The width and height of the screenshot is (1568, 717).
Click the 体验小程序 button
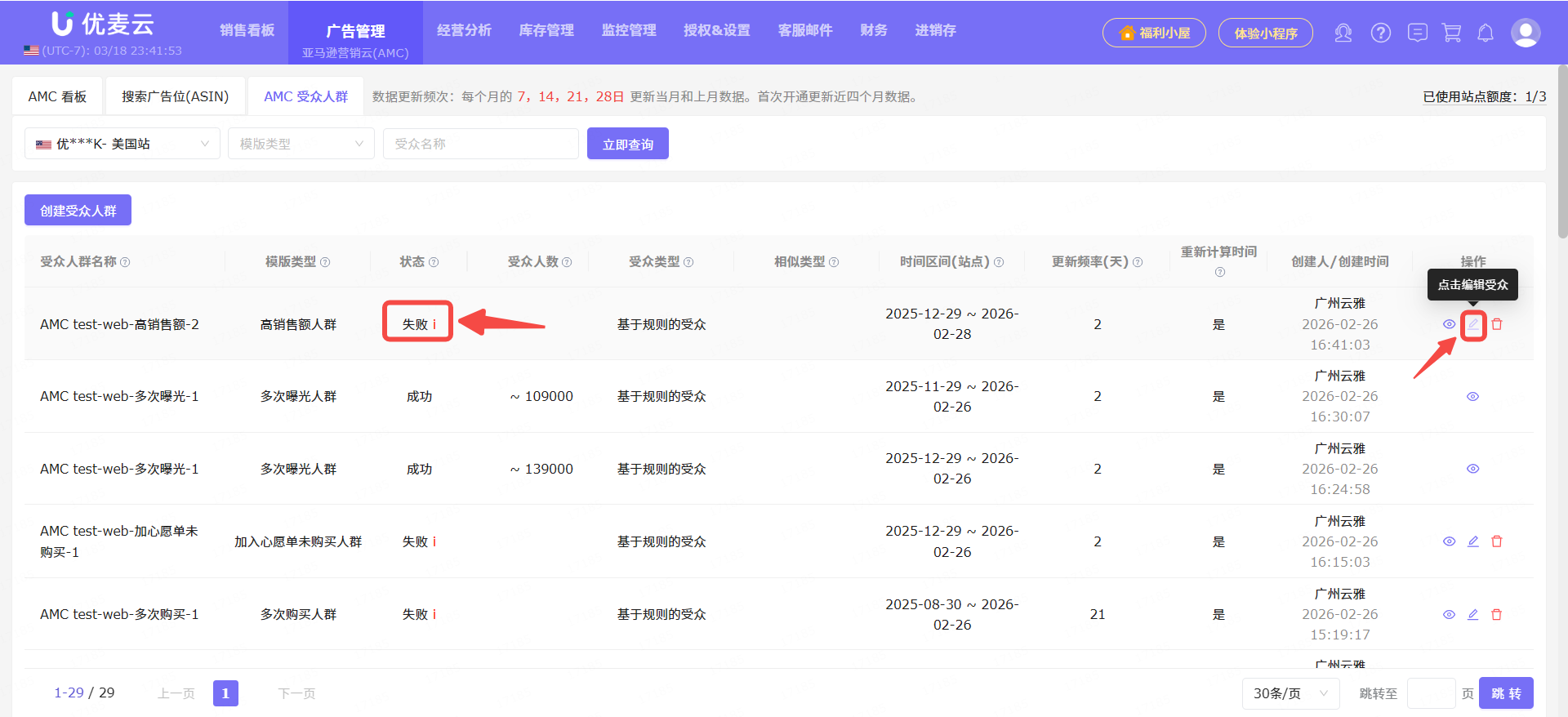1266,33
